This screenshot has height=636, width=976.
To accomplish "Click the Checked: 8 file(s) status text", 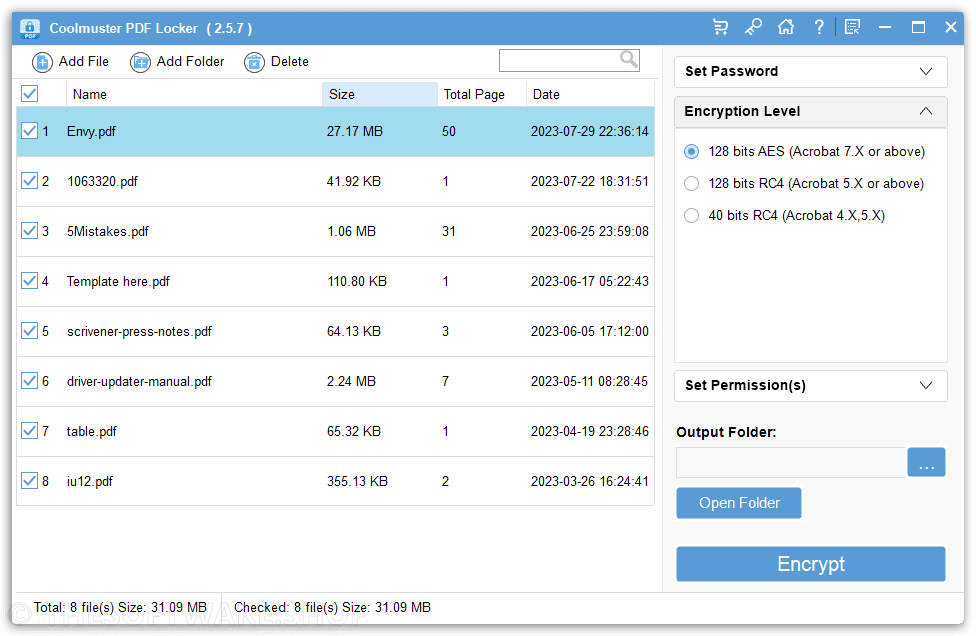I will (x=332, y=607).
